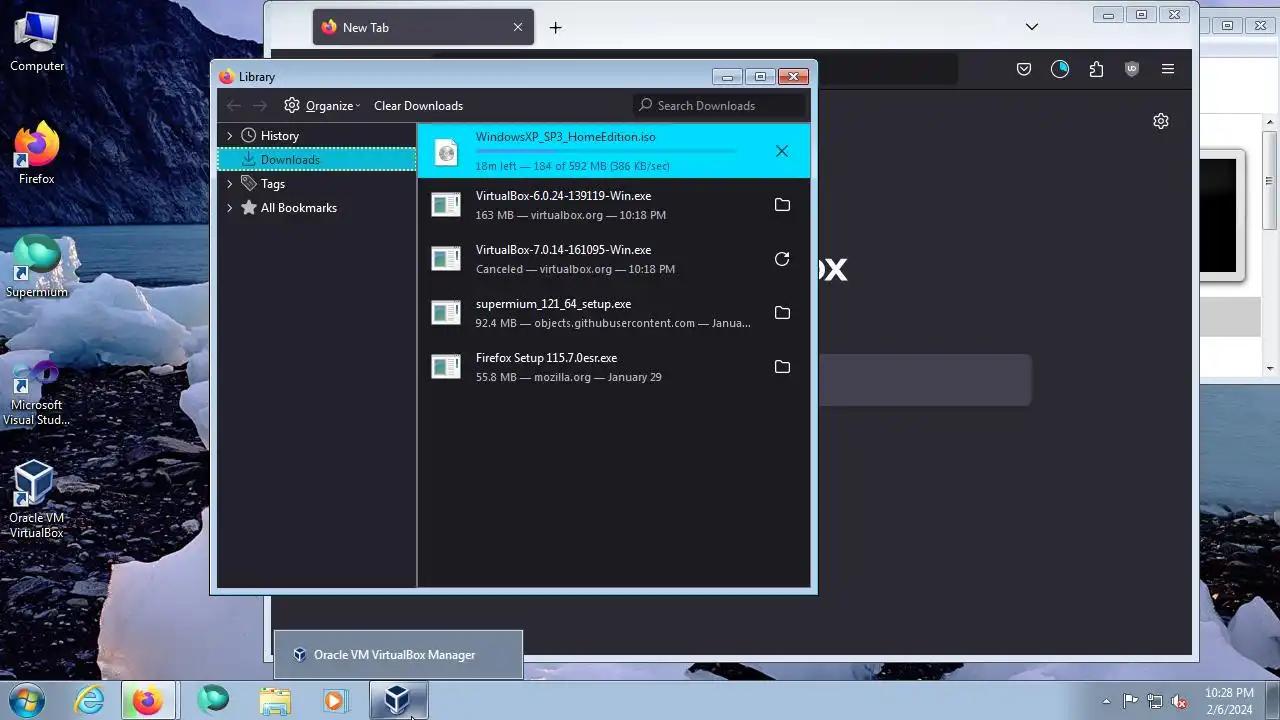This screenshot has width=1280, height=720.
Task: Select Oracle VM VirtualBox Manager preview
Action: (398, 655)
